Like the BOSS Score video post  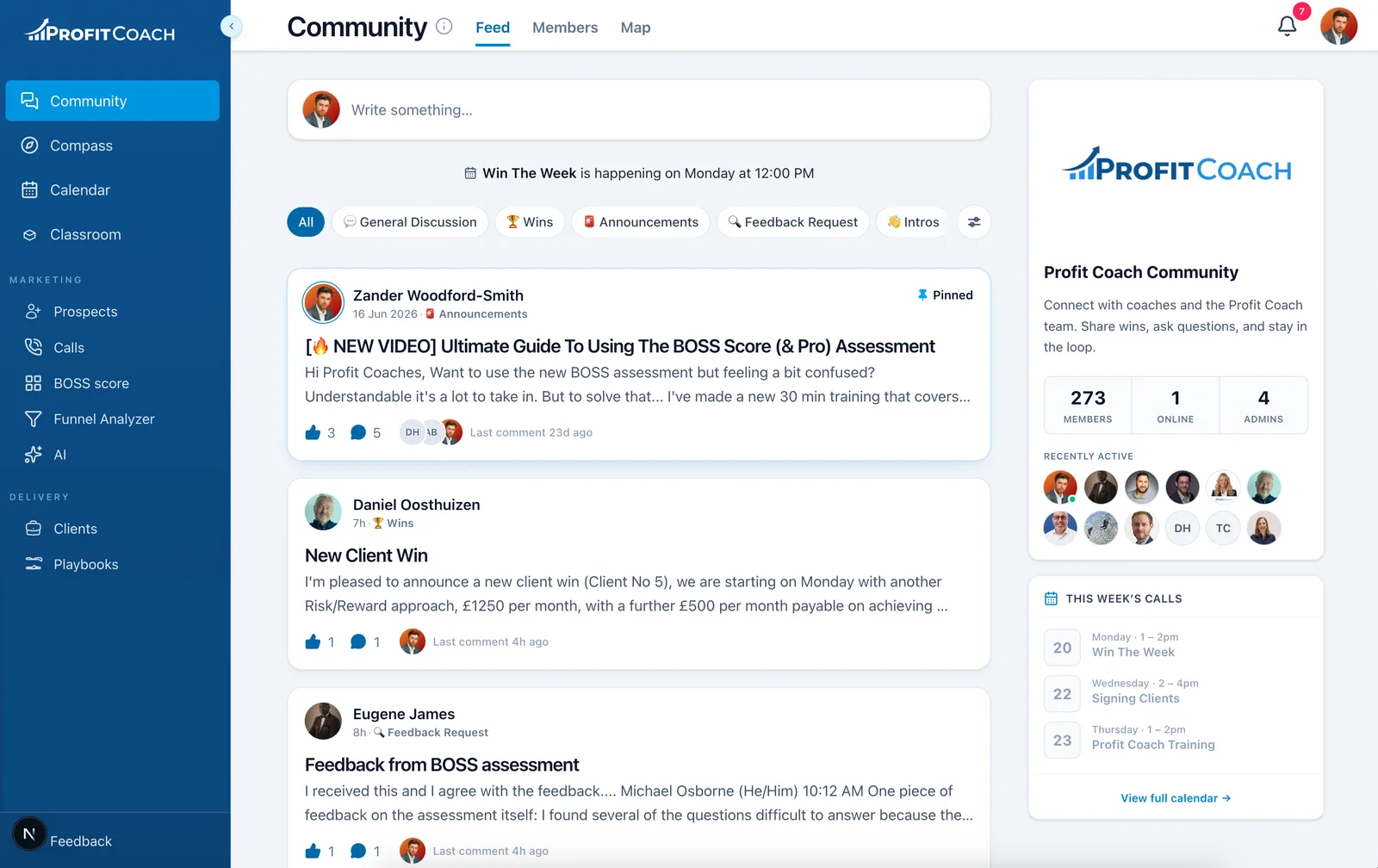(313, 432)
